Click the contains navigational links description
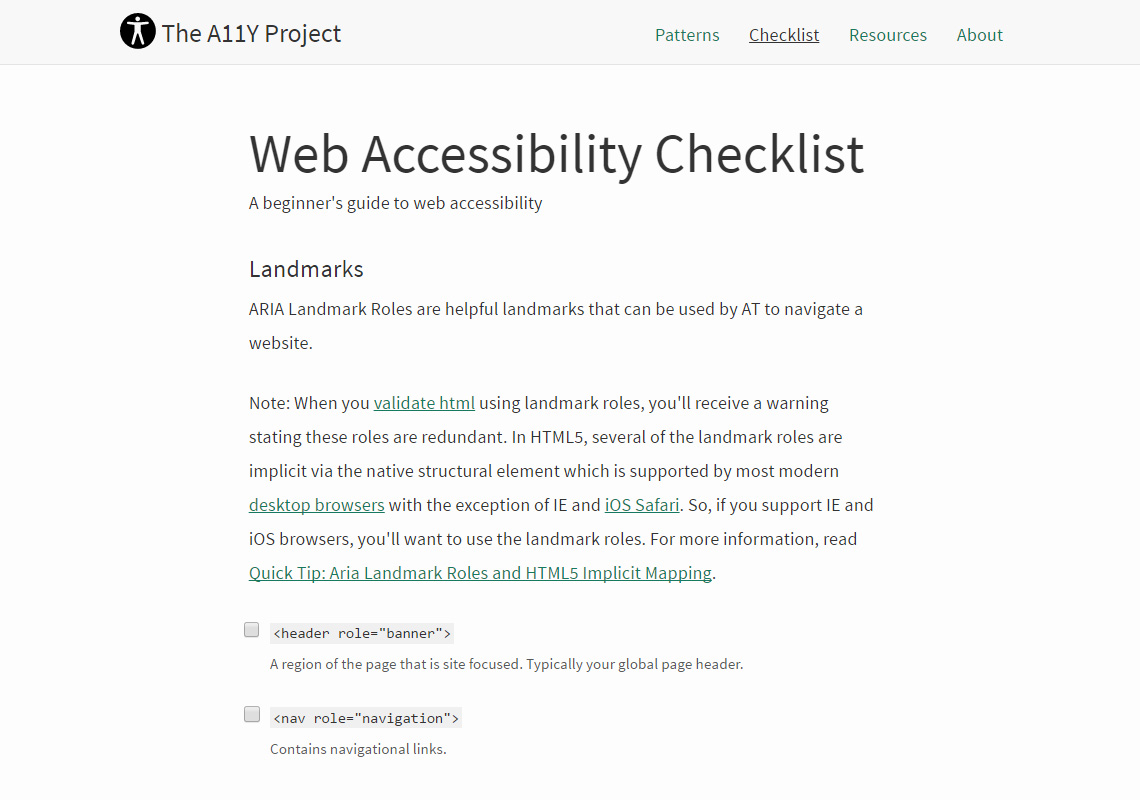Screen dimensions: 1140x800 point(358,748)
